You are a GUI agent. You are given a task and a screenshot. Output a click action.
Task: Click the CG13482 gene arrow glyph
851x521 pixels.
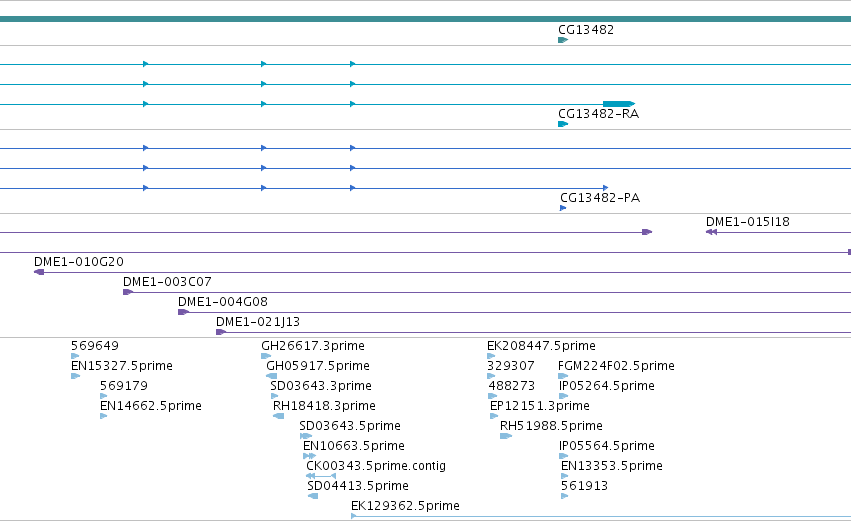point(563,40)
